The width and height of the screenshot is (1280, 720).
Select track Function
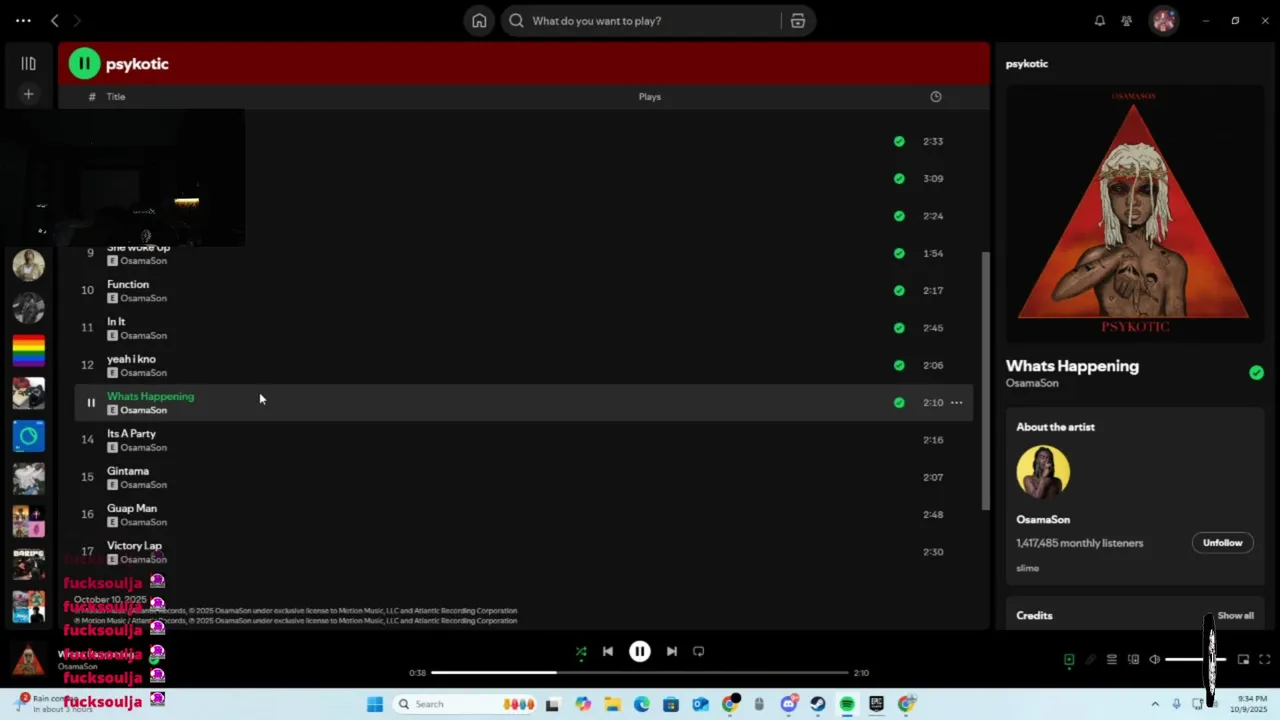click(524, 291)
